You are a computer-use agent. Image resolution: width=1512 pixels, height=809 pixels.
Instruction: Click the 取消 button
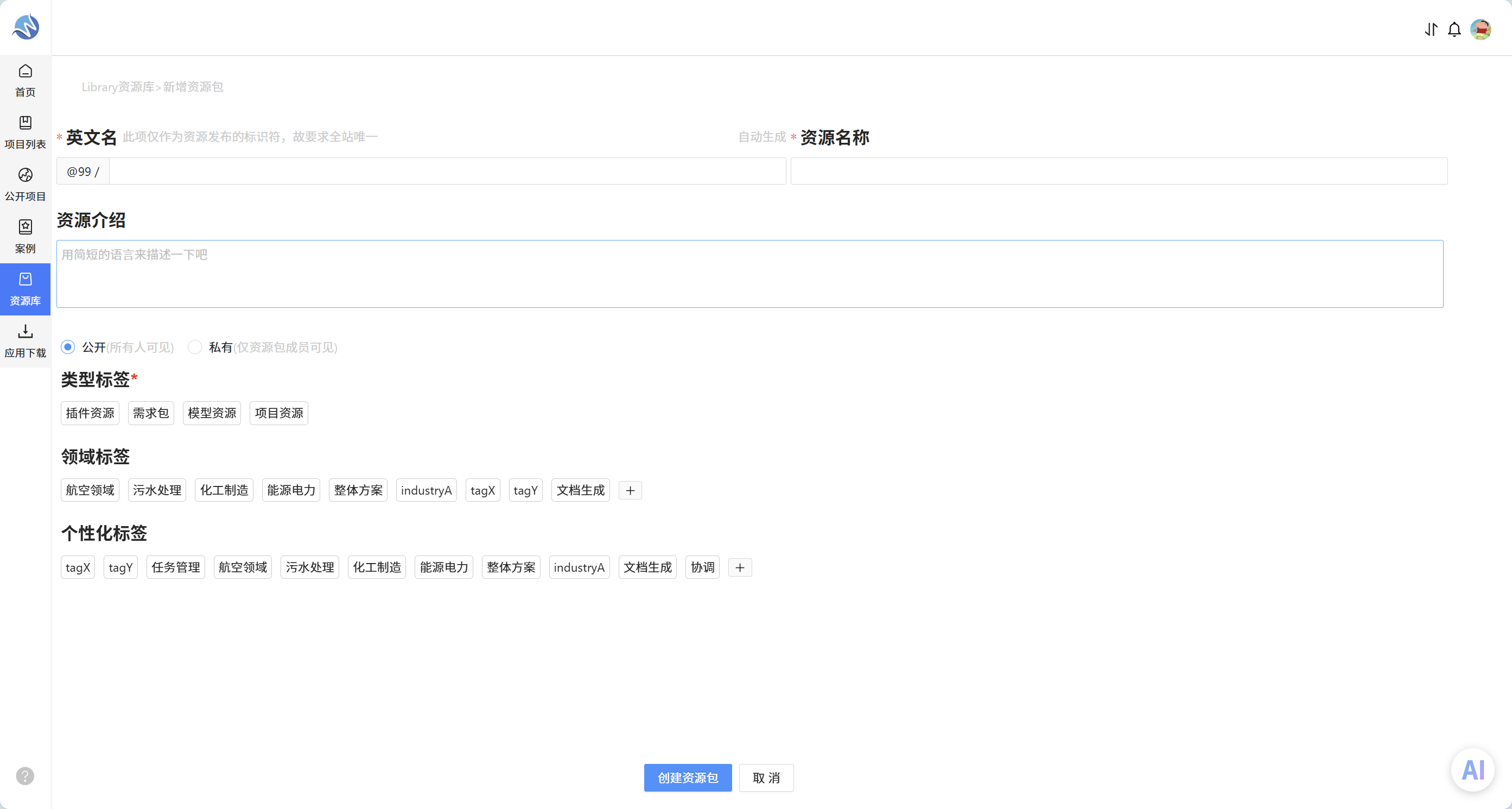[x=766, y=778]
